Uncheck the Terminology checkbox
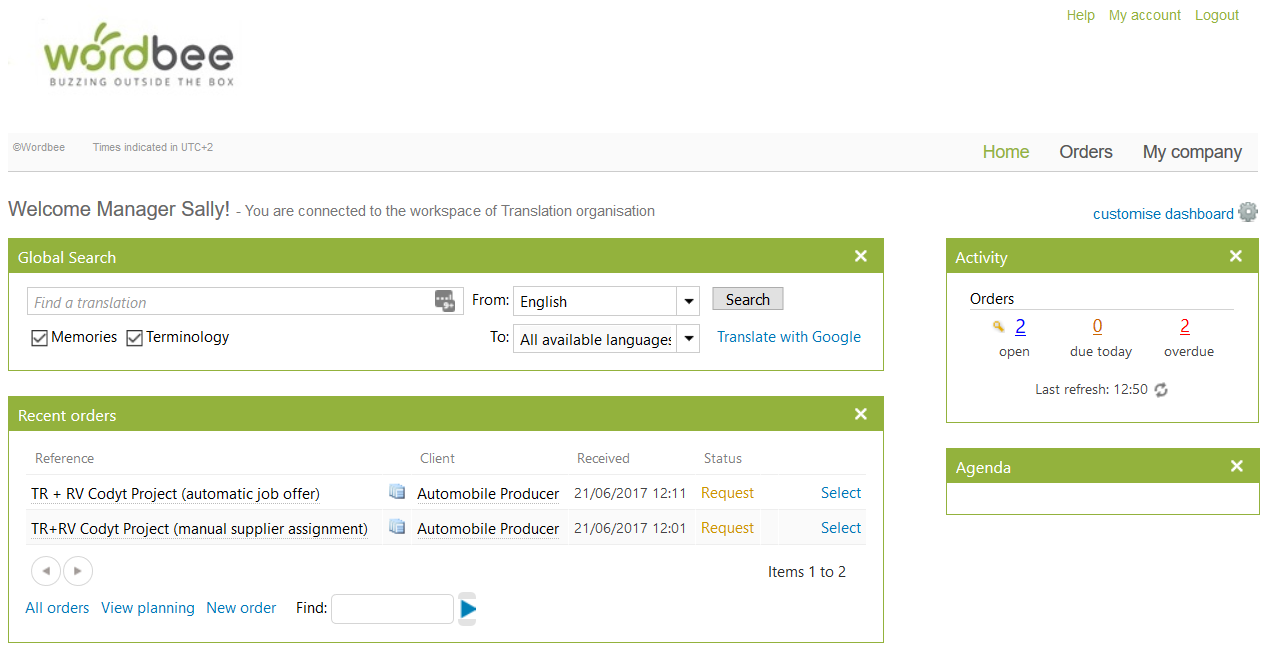The image size is (1272, 649). coord(135,338)
